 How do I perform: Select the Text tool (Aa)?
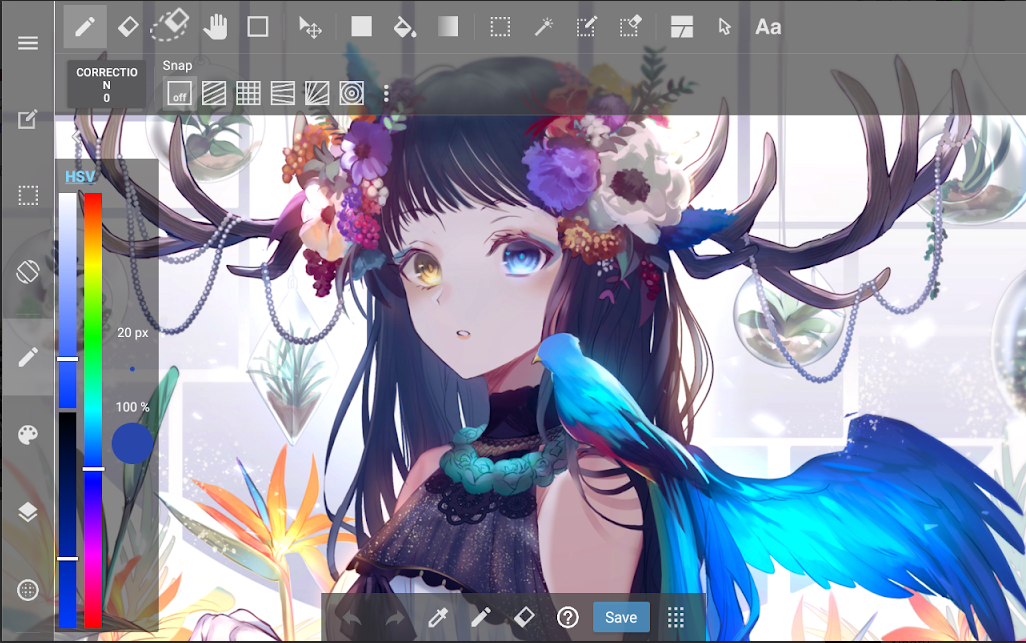(768, 27)
